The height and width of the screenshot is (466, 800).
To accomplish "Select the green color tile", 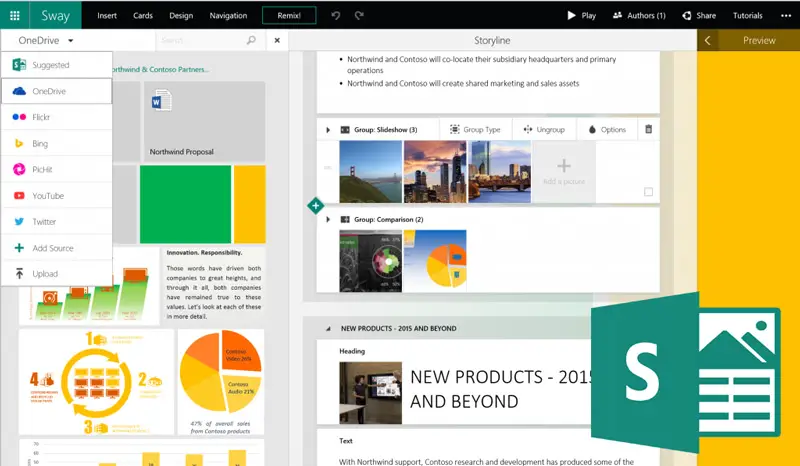I will 185,204.
